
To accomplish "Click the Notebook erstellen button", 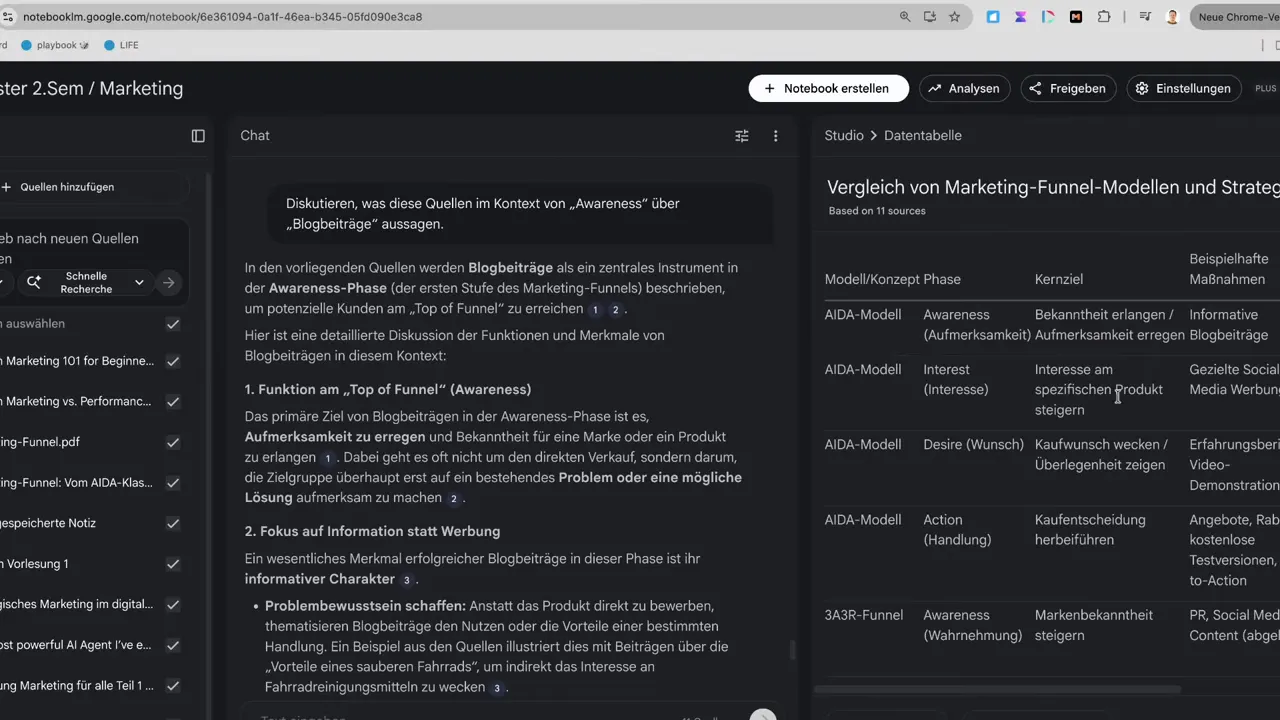I will (828, 88).
